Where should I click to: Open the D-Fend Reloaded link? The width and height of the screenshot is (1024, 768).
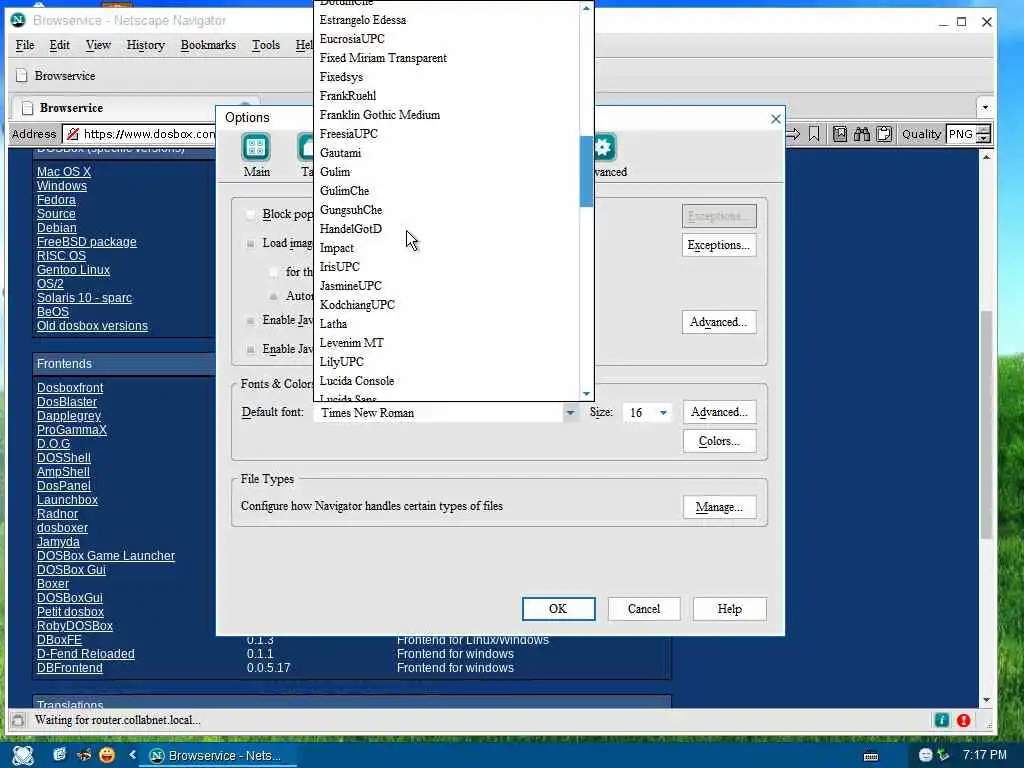(86, 654)
